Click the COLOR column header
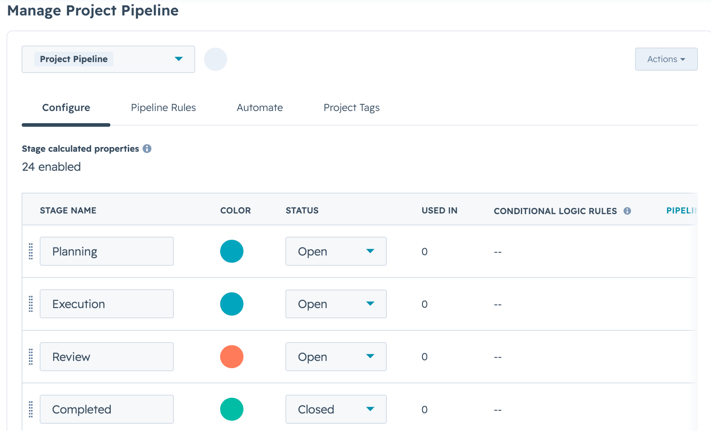 [x=235, y=210]
